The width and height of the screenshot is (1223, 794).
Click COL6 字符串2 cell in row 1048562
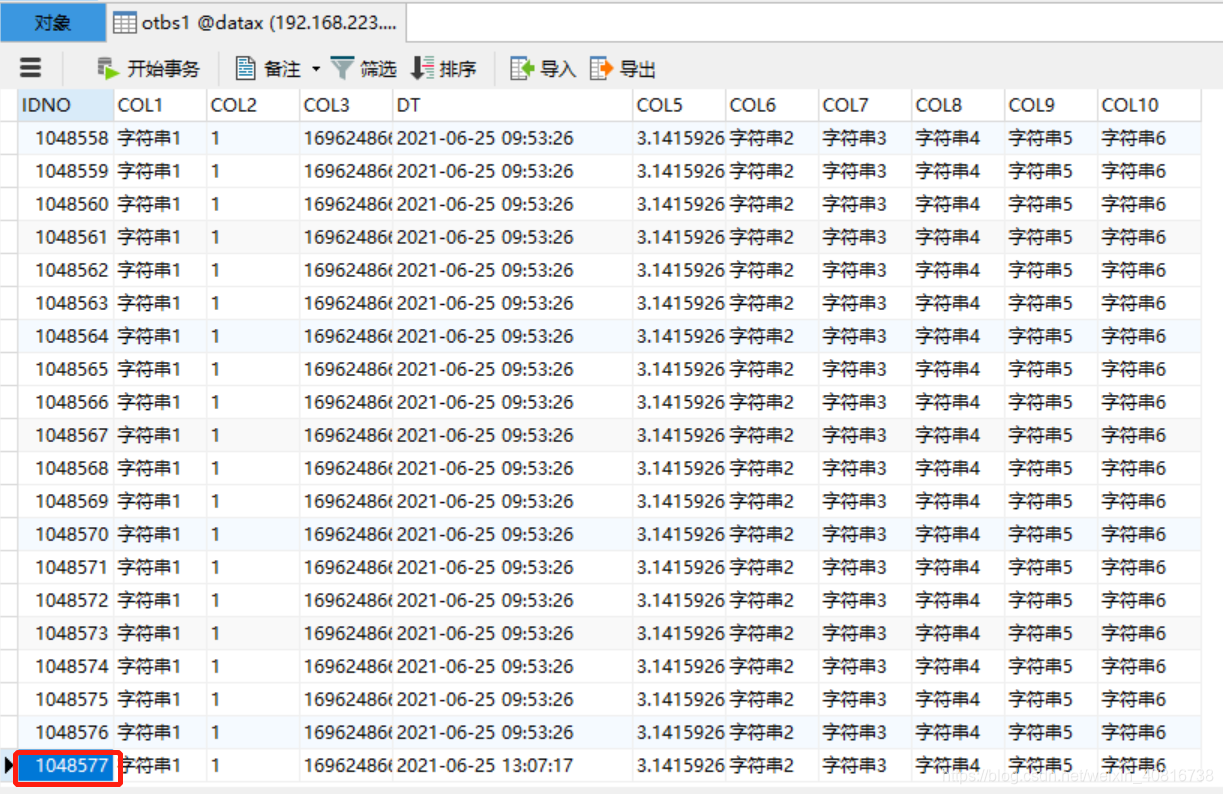[772, 270]
